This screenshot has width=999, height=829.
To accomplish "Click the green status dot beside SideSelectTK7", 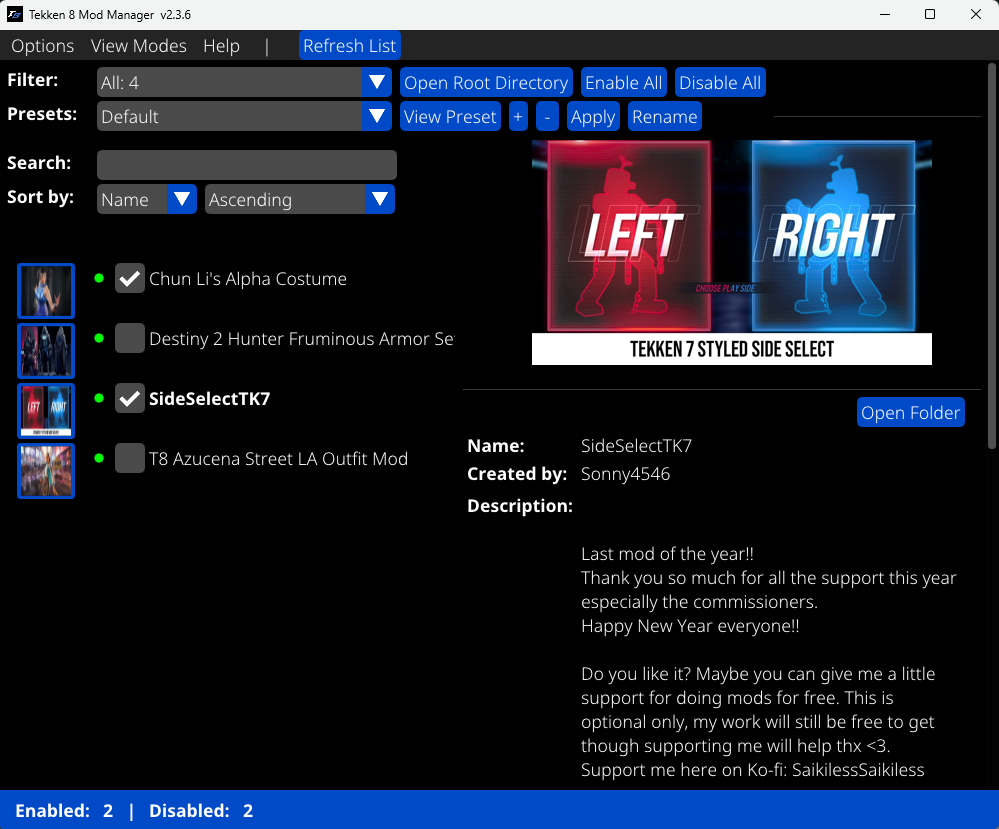I will pos(99,399).
